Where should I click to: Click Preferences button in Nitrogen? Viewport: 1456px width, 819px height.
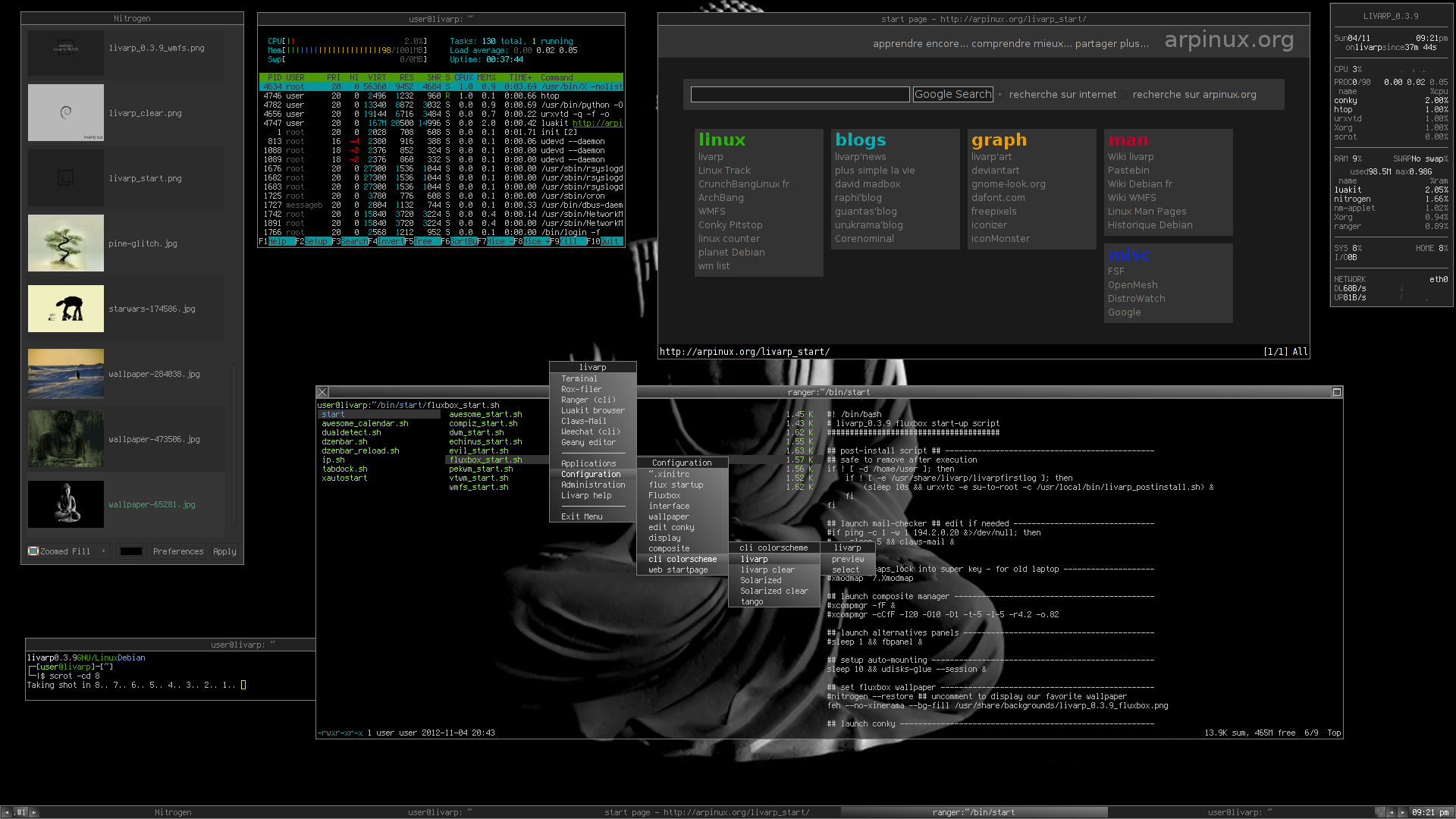tap(178, 551)
